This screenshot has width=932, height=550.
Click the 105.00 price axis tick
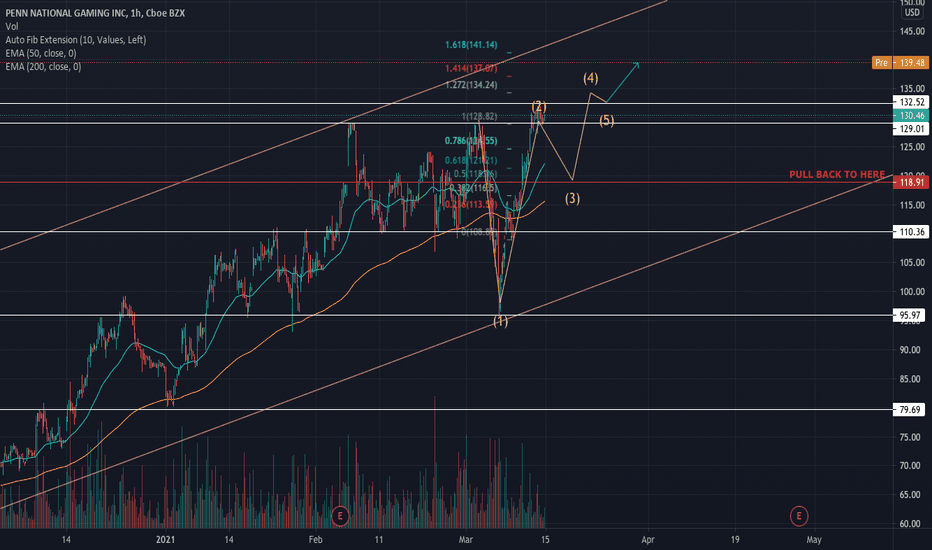[912, 262]
